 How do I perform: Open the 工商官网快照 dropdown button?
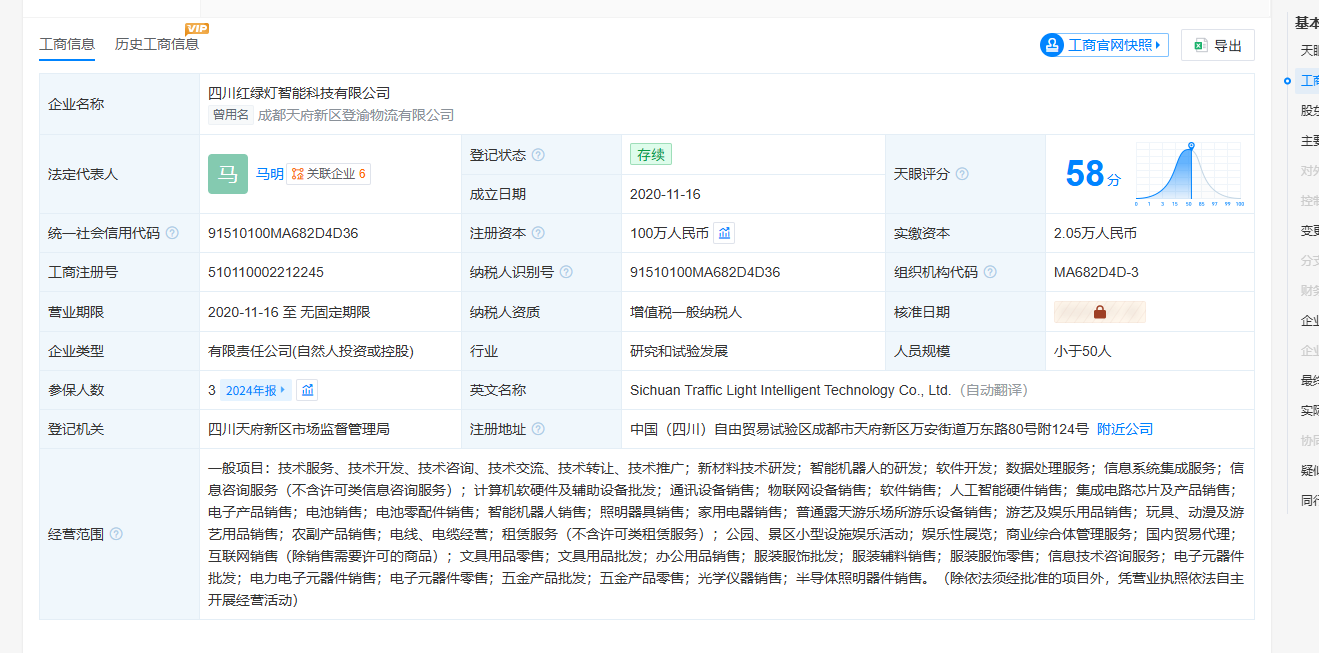tap(1104, 45)
